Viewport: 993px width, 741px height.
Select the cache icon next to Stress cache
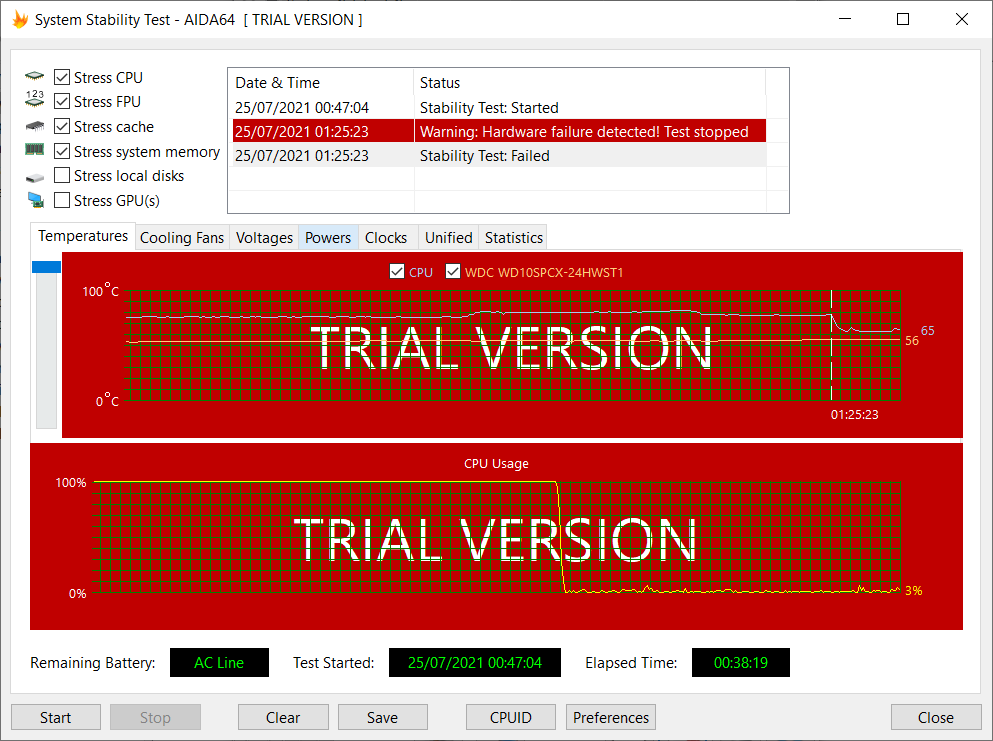coord(34,126)
